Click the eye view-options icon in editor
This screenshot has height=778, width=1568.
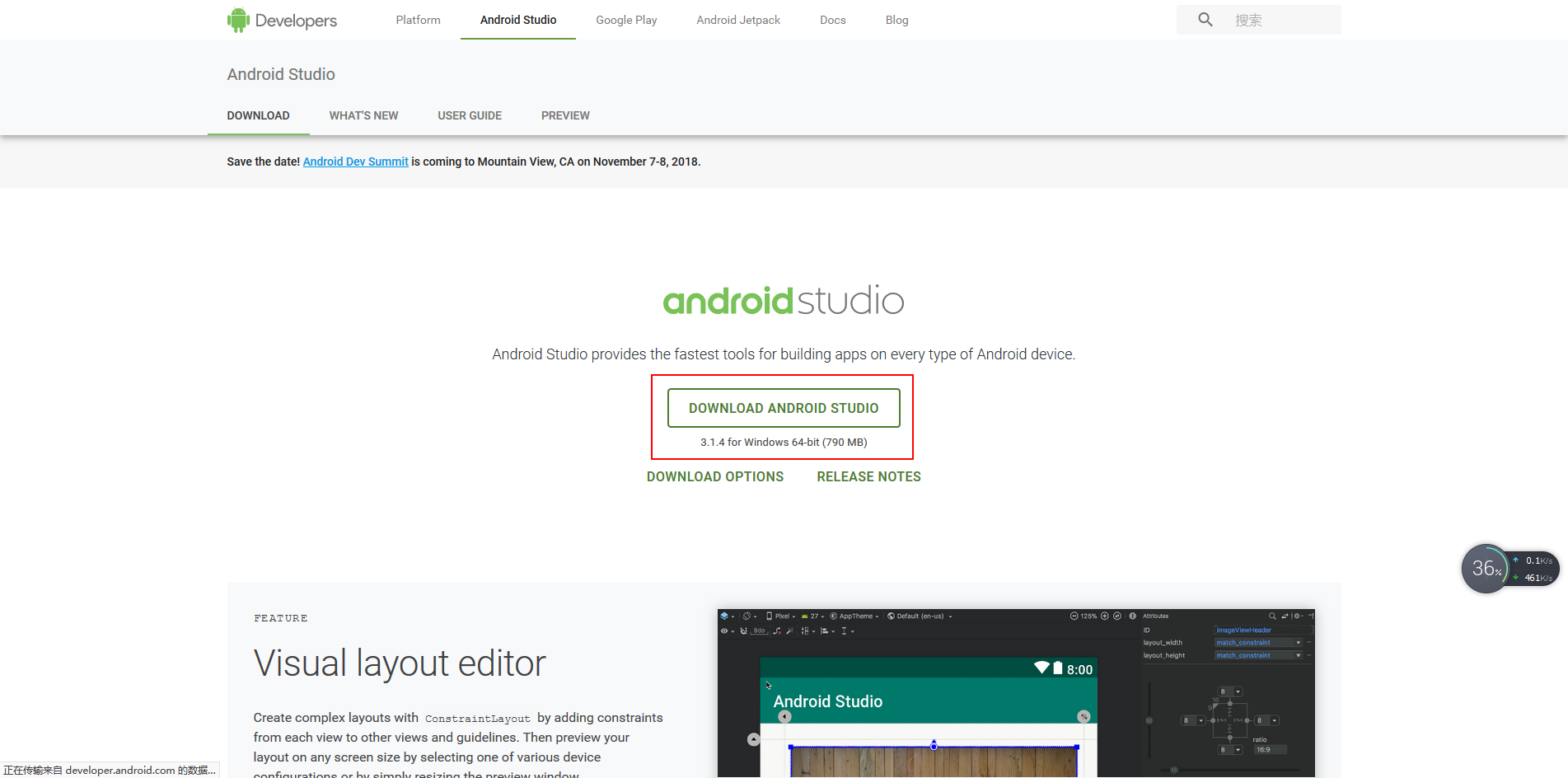click(x=724, y=631)
